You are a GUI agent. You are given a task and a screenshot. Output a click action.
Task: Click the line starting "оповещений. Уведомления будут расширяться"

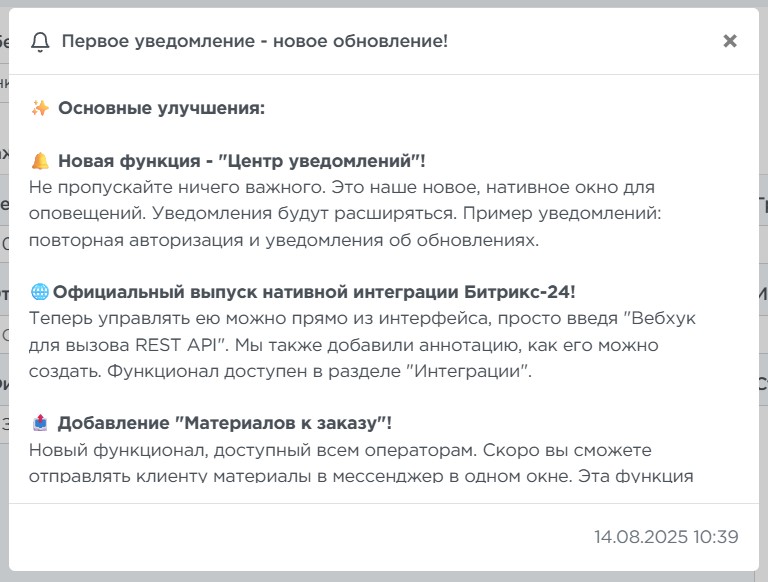339,214
